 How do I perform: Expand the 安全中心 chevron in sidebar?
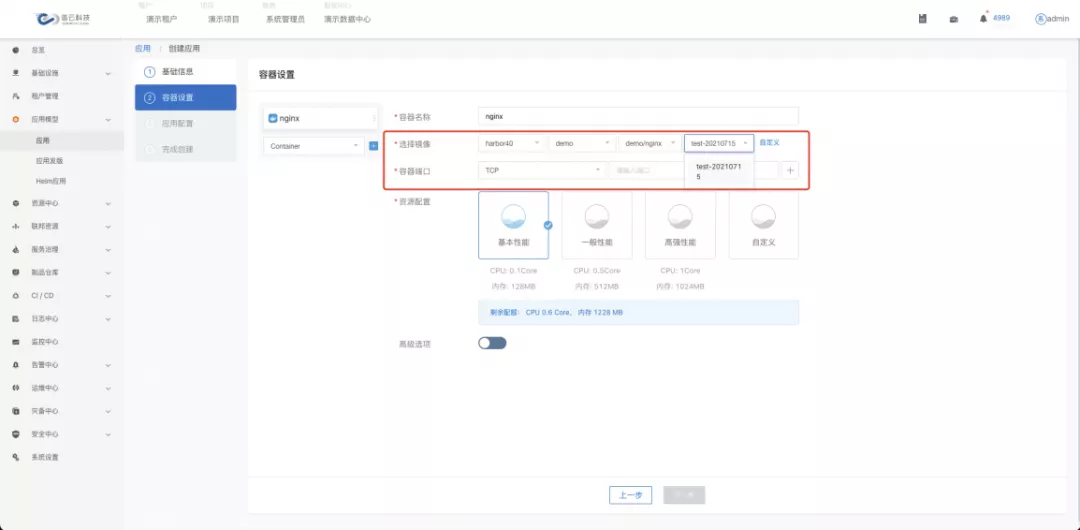[108, 434]
